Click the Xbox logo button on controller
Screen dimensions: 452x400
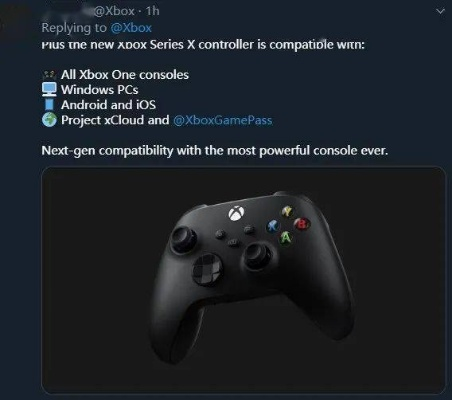[x=236, y=213]
